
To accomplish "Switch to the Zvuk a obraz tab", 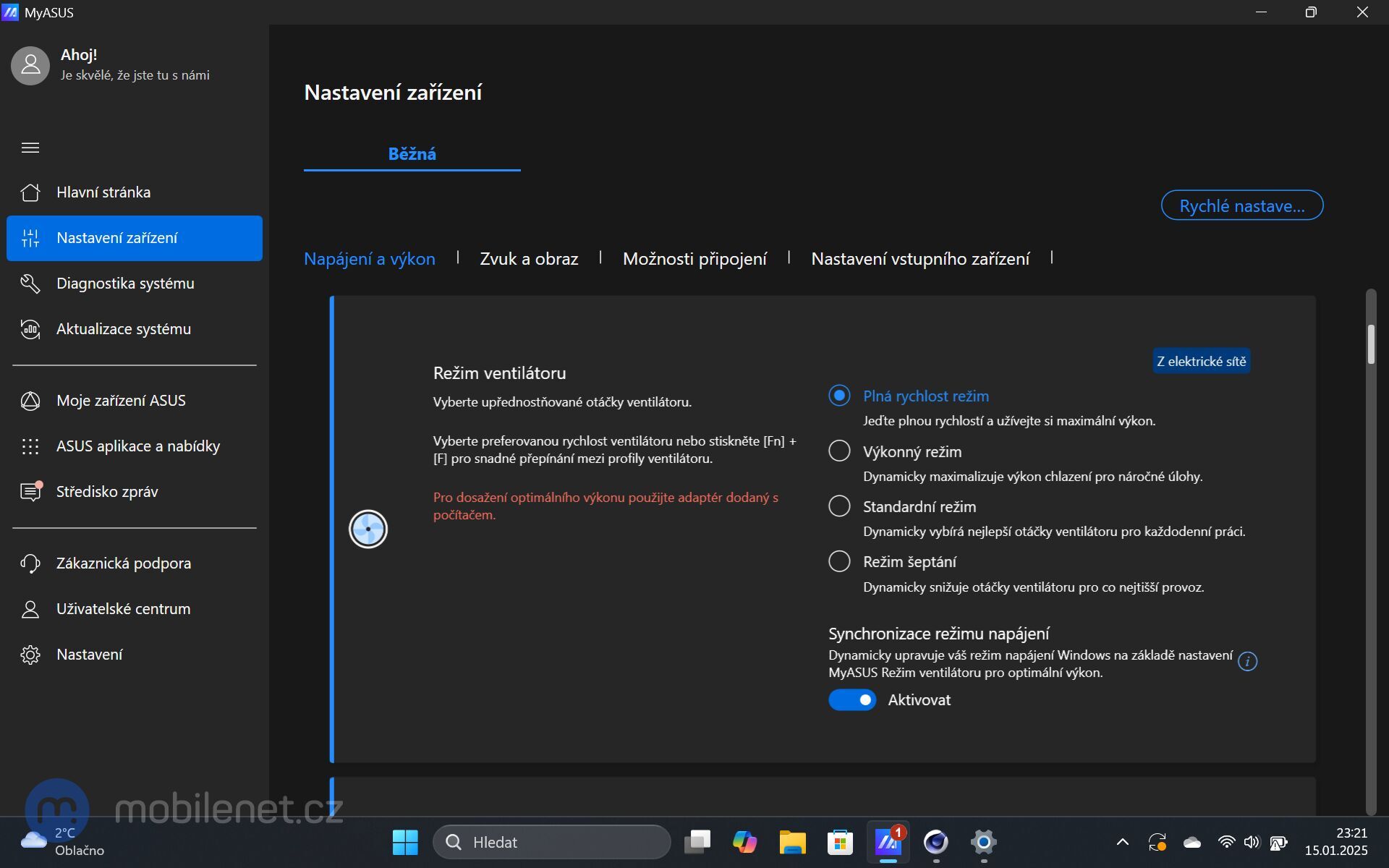I will click(529, 258).
